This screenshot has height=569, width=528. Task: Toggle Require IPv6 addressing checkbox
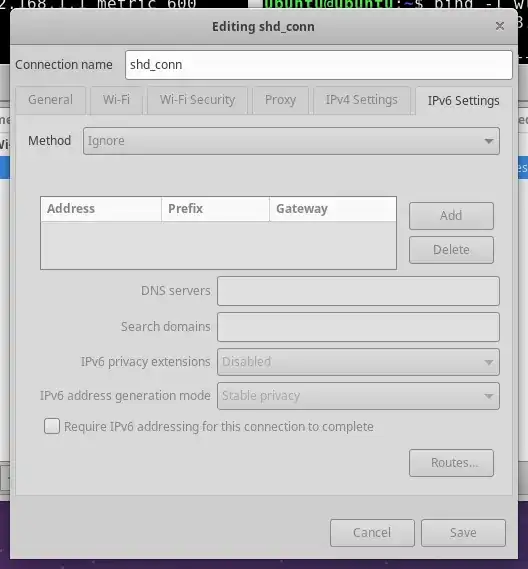coord(52,426)
